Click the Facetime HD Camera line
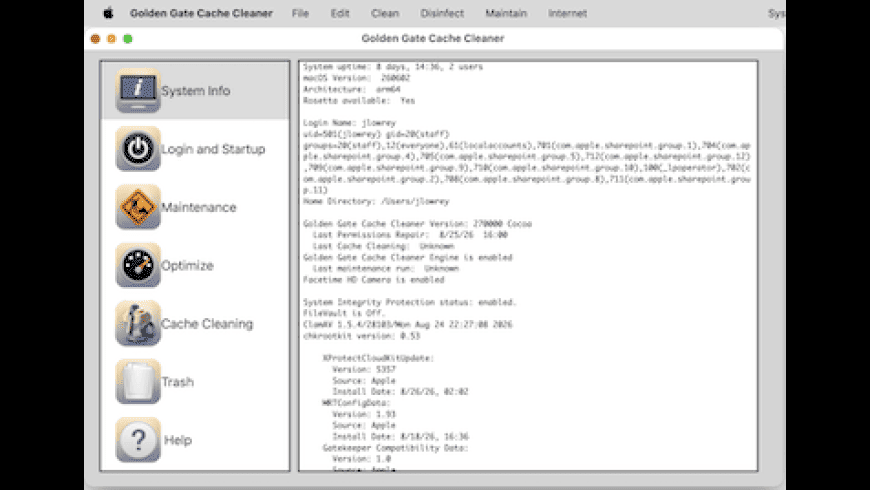Viewport: 870px width, 490px height. [374, 280]
